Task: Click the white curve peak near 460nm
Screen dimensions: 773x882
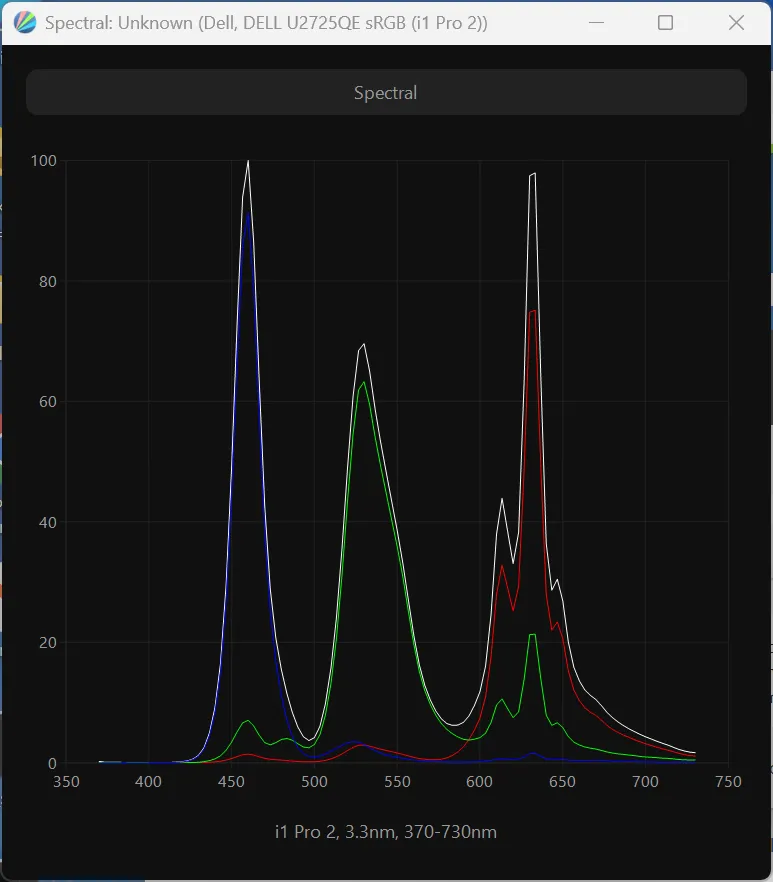Action: [248, 162]
